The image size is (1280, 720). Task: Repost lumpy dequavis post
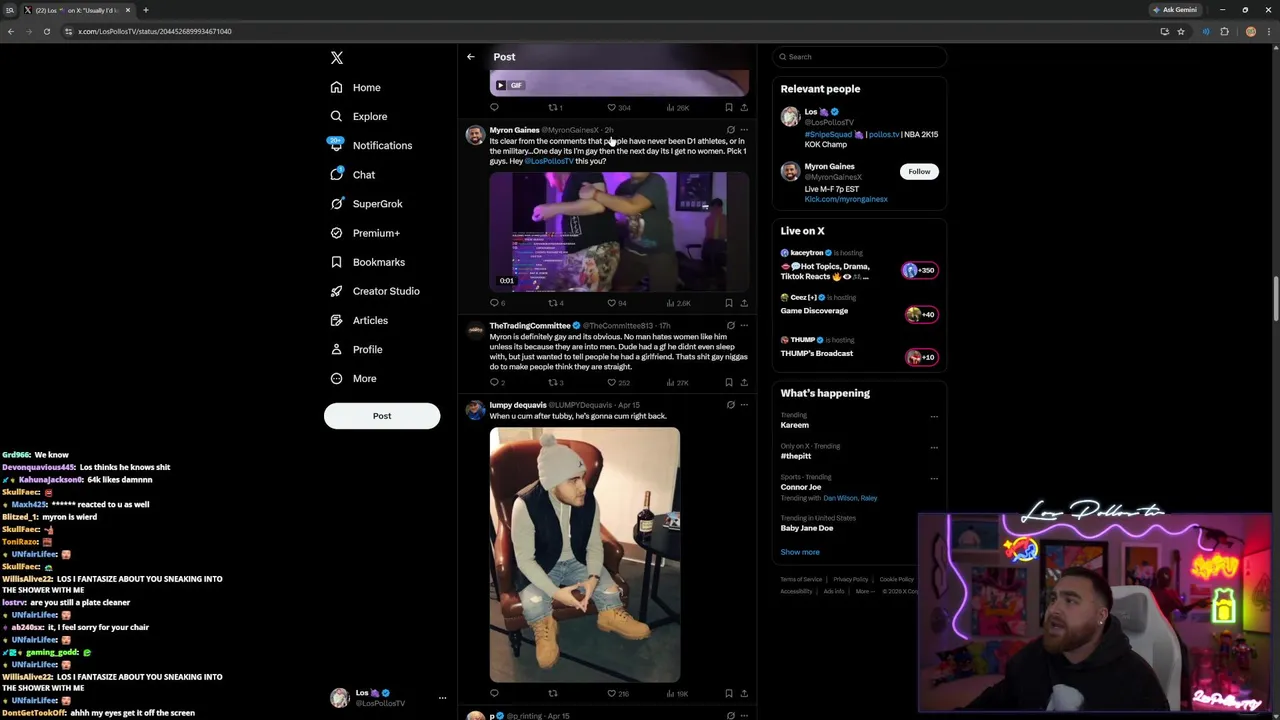(552, 694)
